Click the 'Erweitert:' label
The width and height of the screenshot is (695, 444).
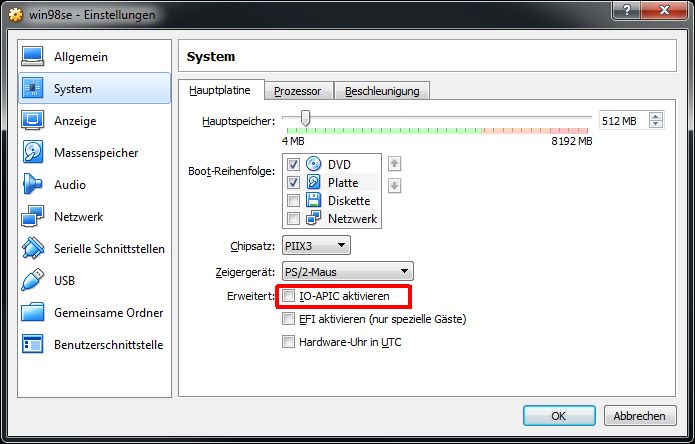tap(251, 296)
